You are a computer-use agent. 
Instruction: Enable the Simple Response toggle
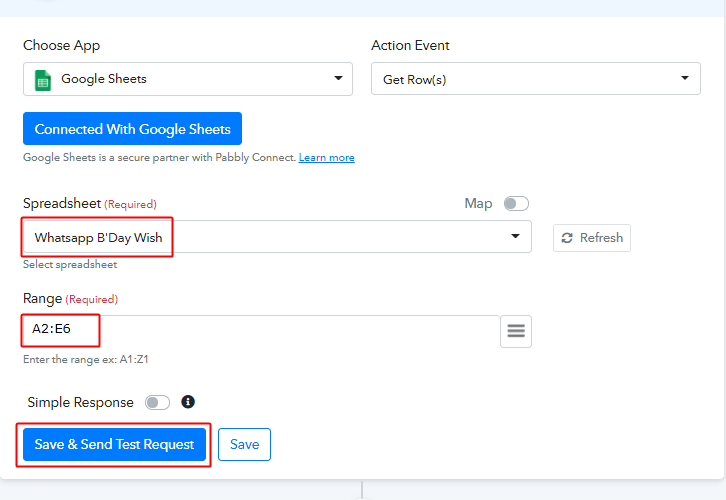(x=157, y=402)
